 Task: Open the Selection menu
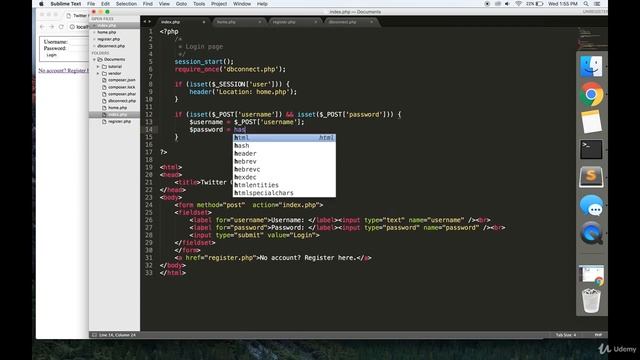coord(126,4)
